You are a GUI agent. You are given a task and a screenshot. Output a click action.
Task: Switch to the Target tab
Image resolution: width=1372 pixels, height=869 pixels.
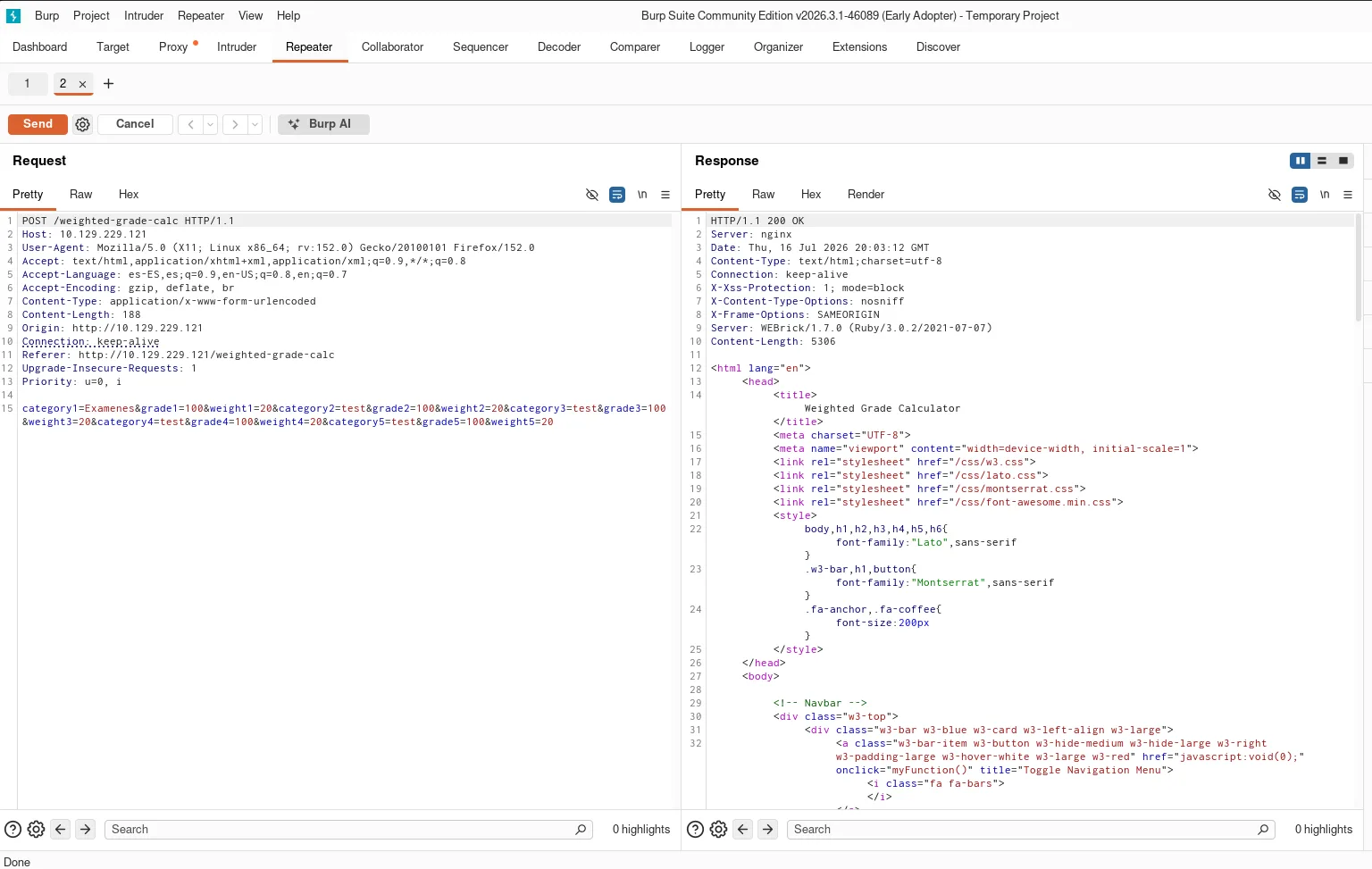pyautogui.click(x=113, y=47)
